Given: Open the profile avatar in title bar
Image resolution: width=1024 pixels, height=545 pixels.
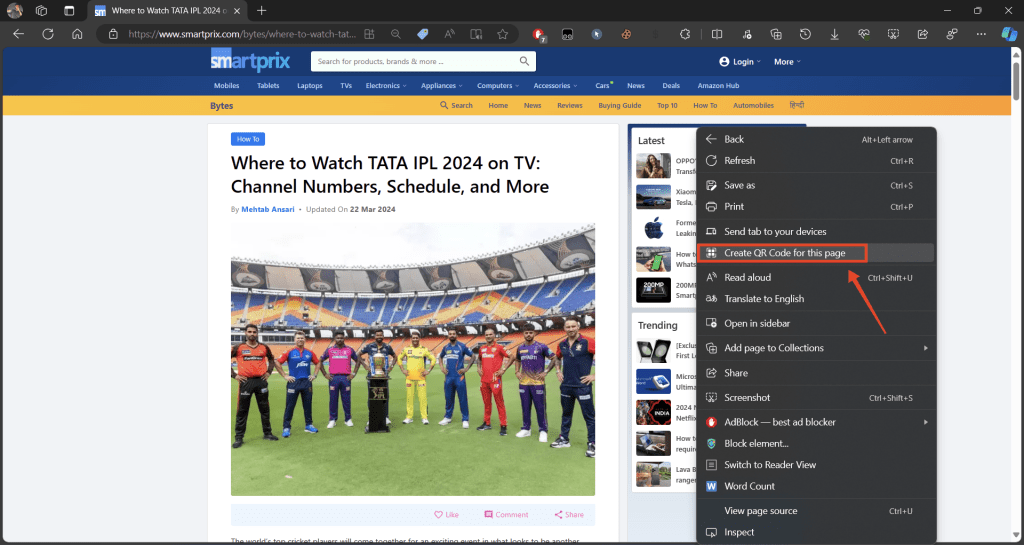Looking at the screenshot, I should pyautogui.click(x=14, y=10).
